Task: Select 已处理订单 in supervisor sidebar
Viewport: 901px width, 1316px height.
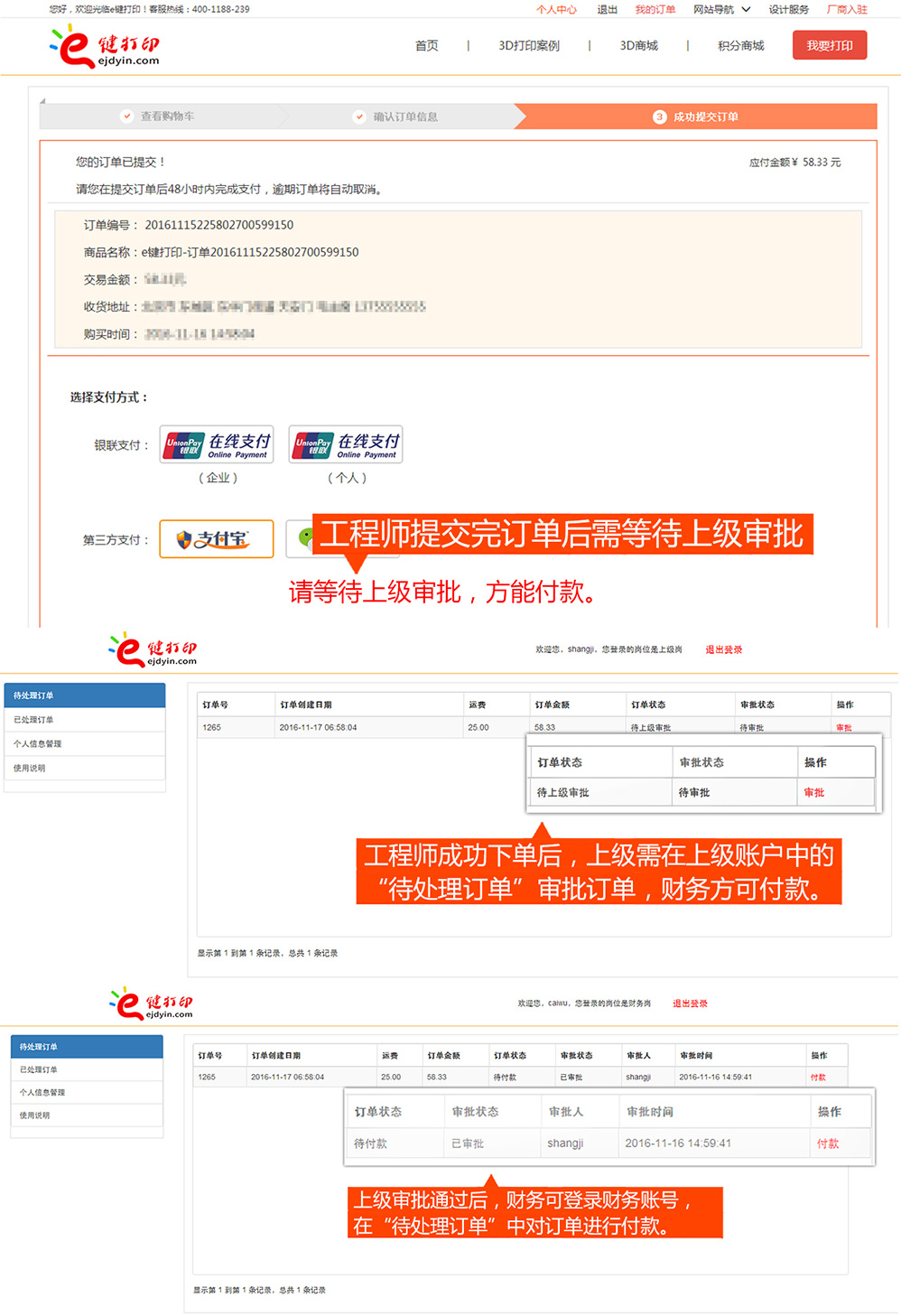Action: (33, 720)
